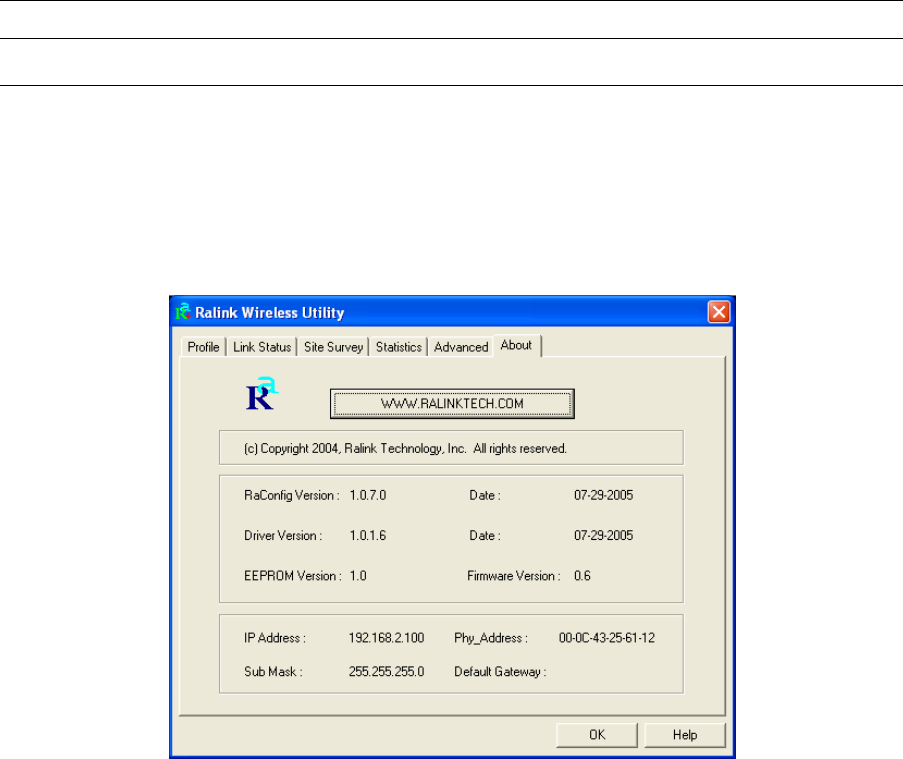
Task: Switch to the Link Status tab
Action: click(x=262, y=347)
